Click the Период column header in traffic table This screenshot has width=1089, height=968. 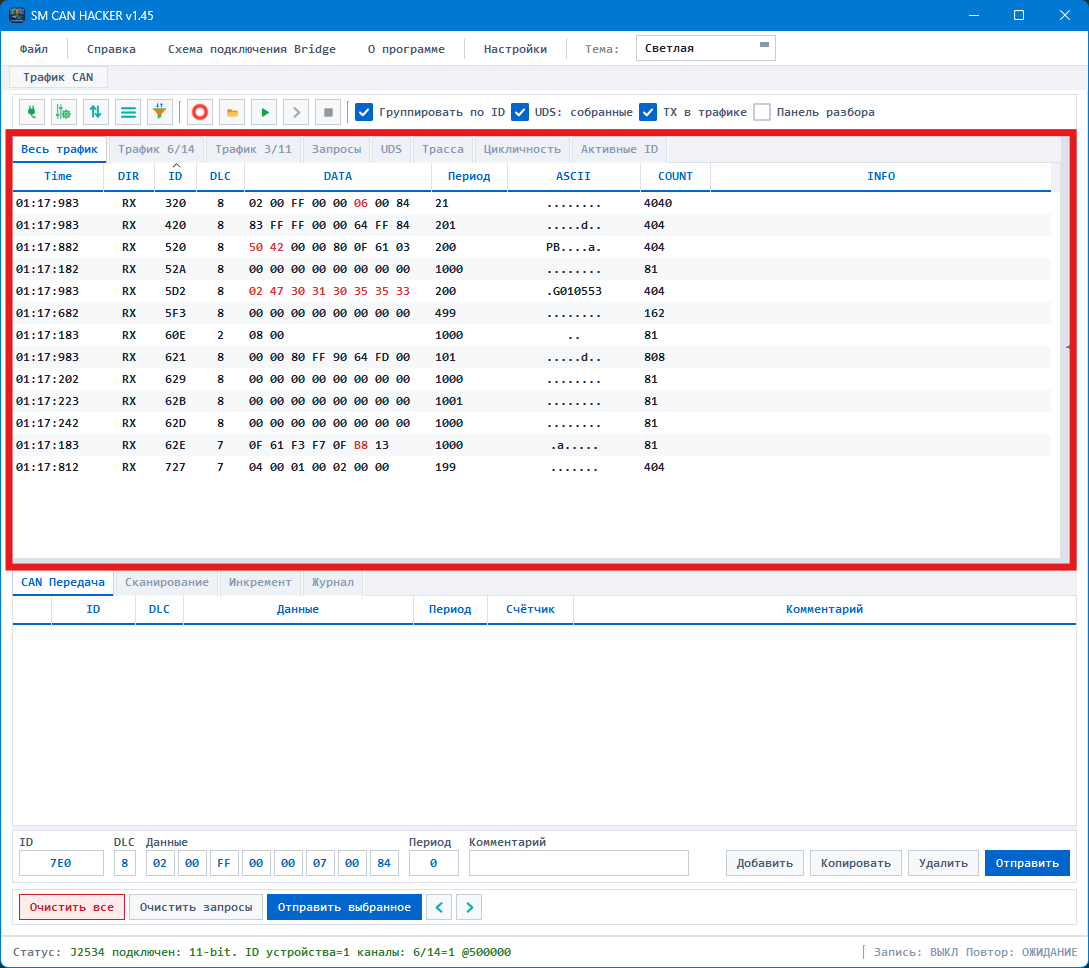click(x=469, y=176)
